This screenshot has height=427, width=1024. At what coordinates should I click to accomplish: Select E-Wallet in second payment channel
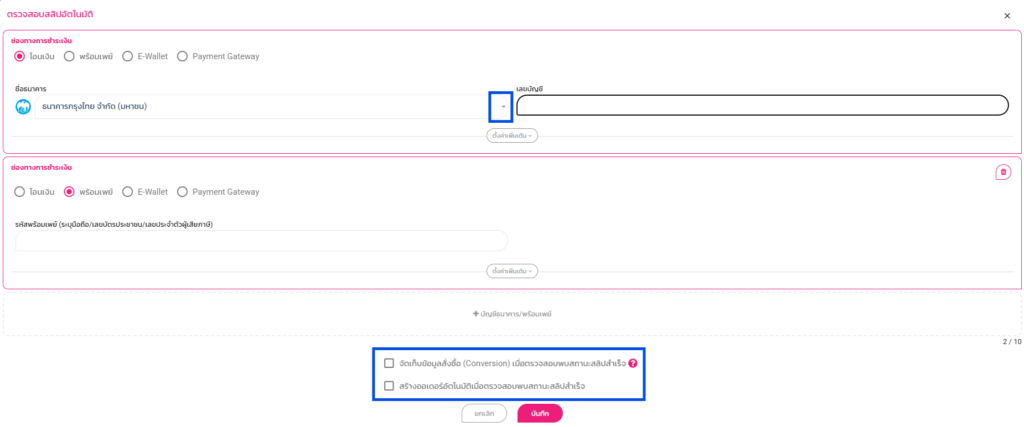(128, 191)
